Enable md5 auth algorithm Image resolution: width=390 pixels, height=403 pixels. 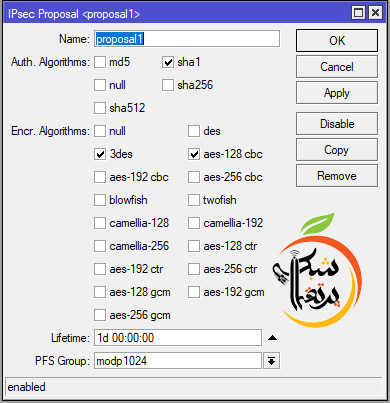tap(100, 62)
